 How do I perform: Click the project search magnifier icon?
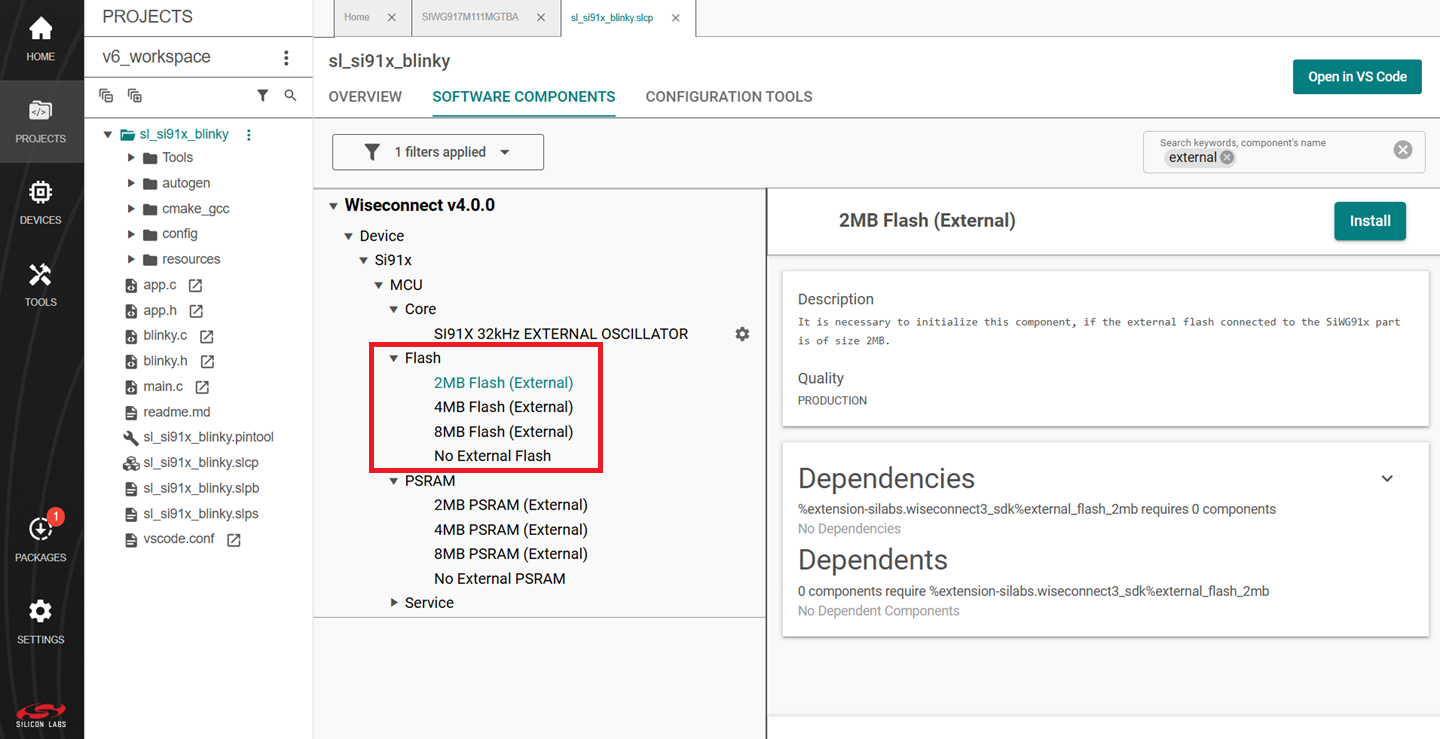click(290, 95)
